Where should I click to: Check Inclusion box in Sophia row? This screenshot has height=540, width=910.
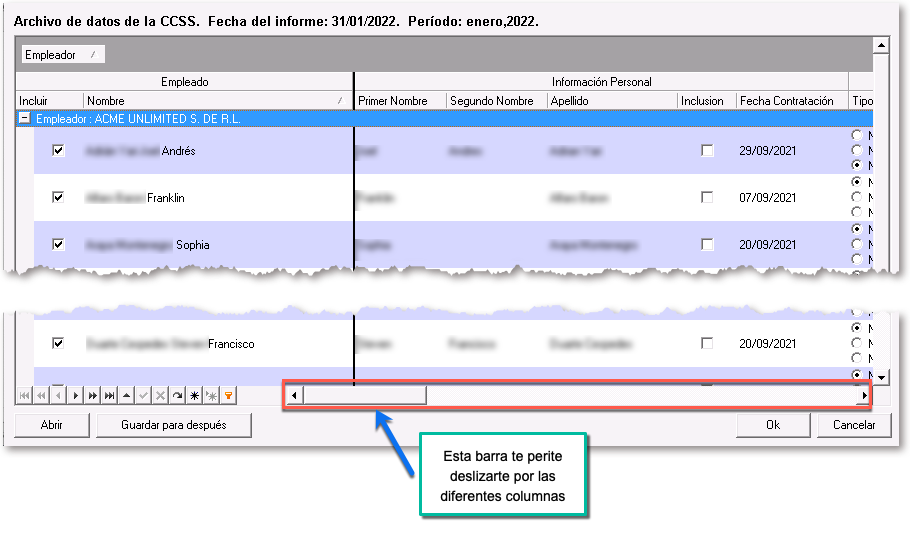pos(707,244)
